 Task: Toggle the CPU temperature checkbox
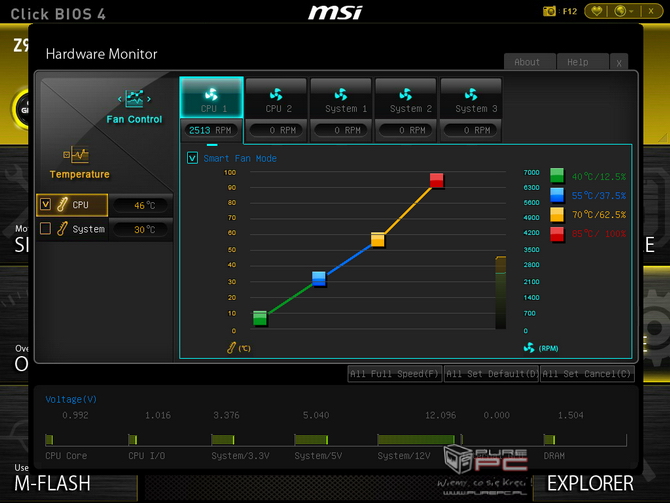(45, 204)
